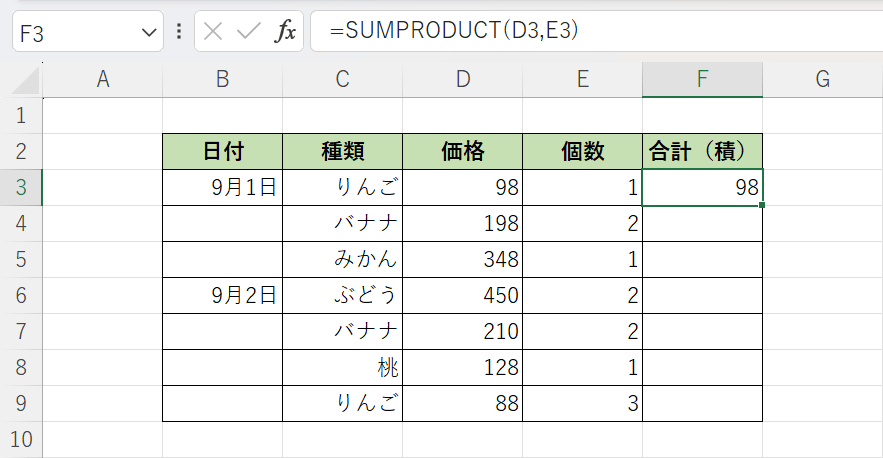Click the Cancel X formula icon
The image size is (883, 458).
pyautogui.click(x=213, y=32)
